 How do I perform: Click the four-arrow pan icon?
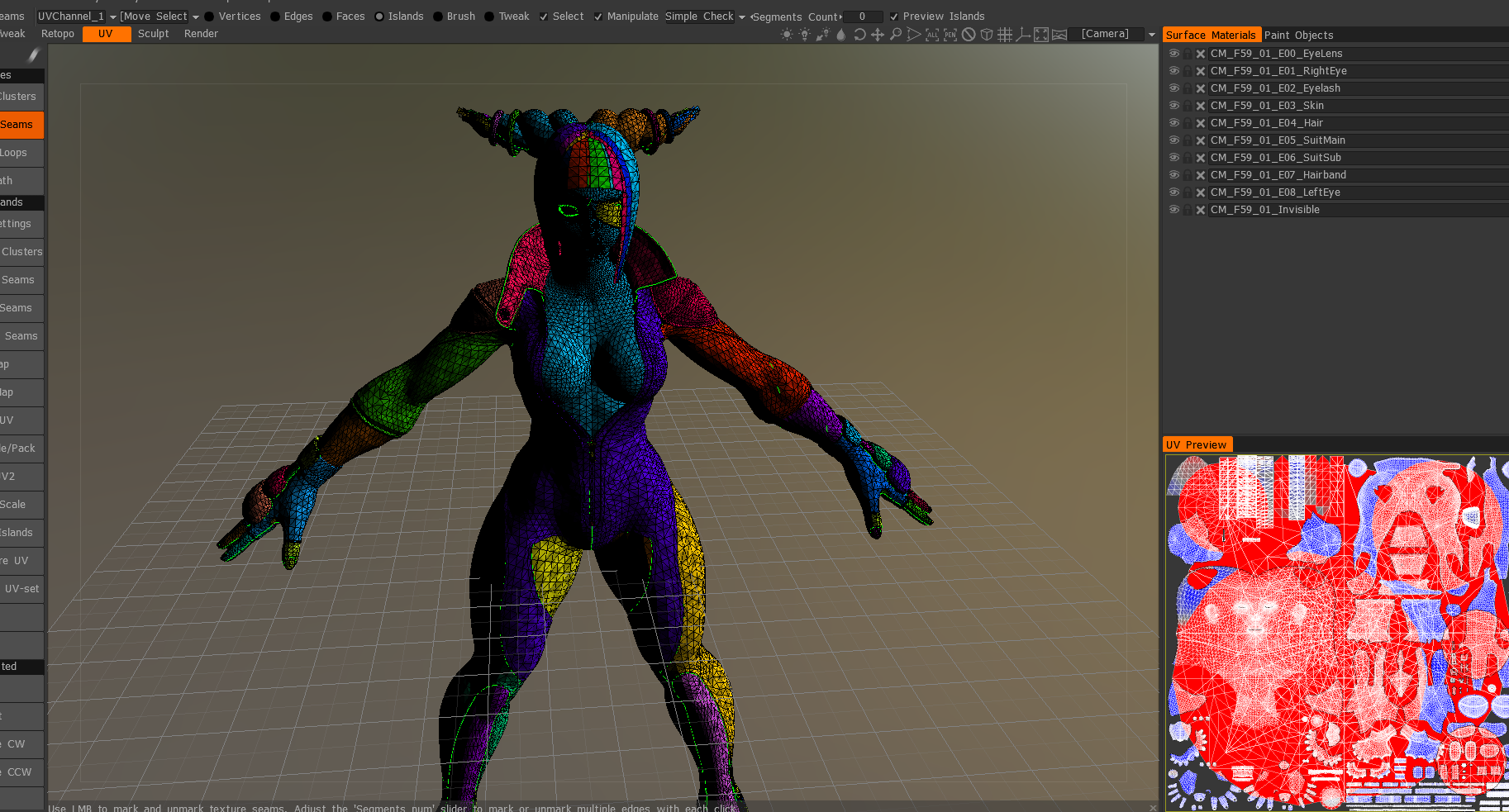(x=878, y=34)
